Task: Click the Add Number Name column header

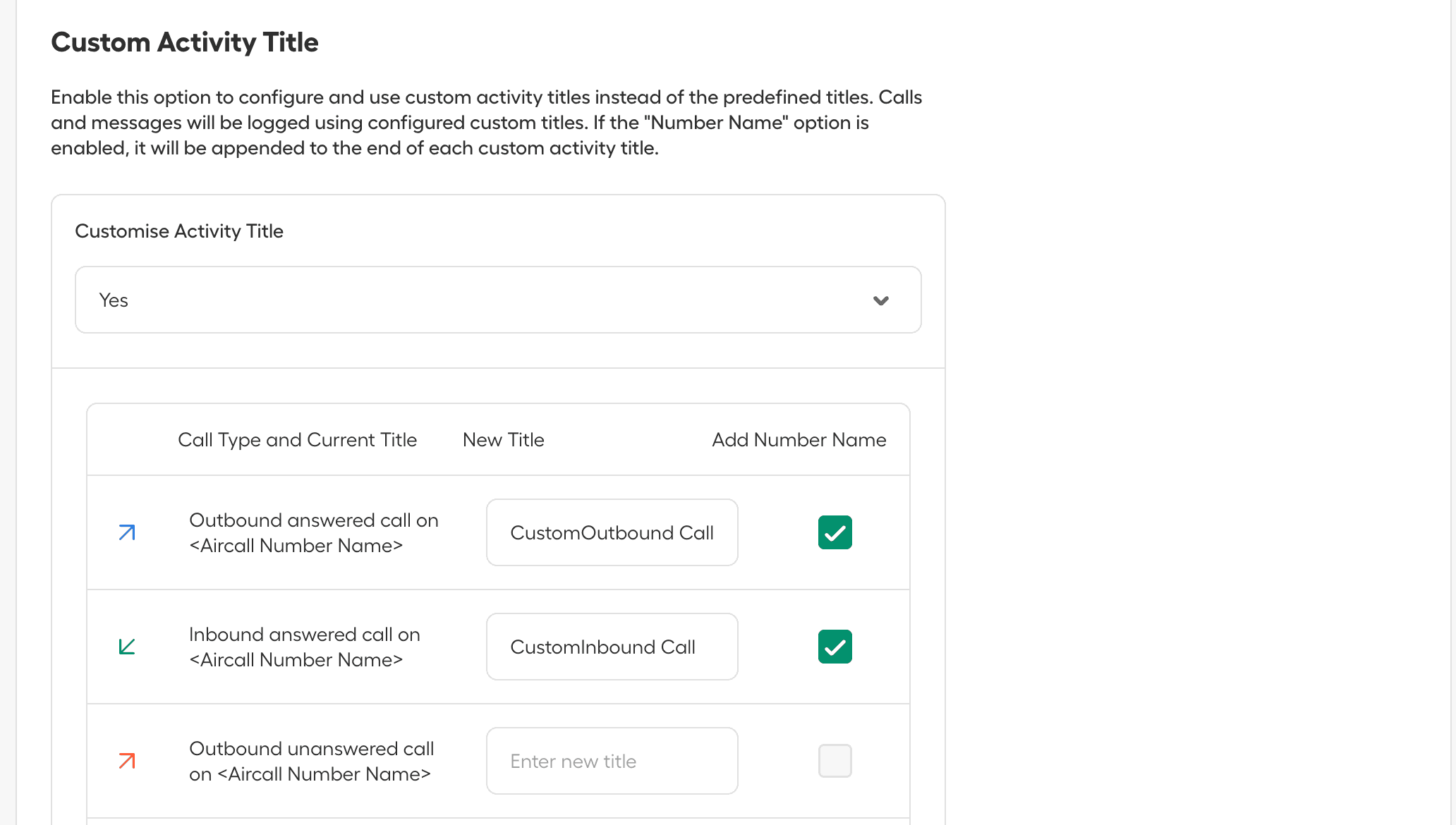Action: coord(799,439)
